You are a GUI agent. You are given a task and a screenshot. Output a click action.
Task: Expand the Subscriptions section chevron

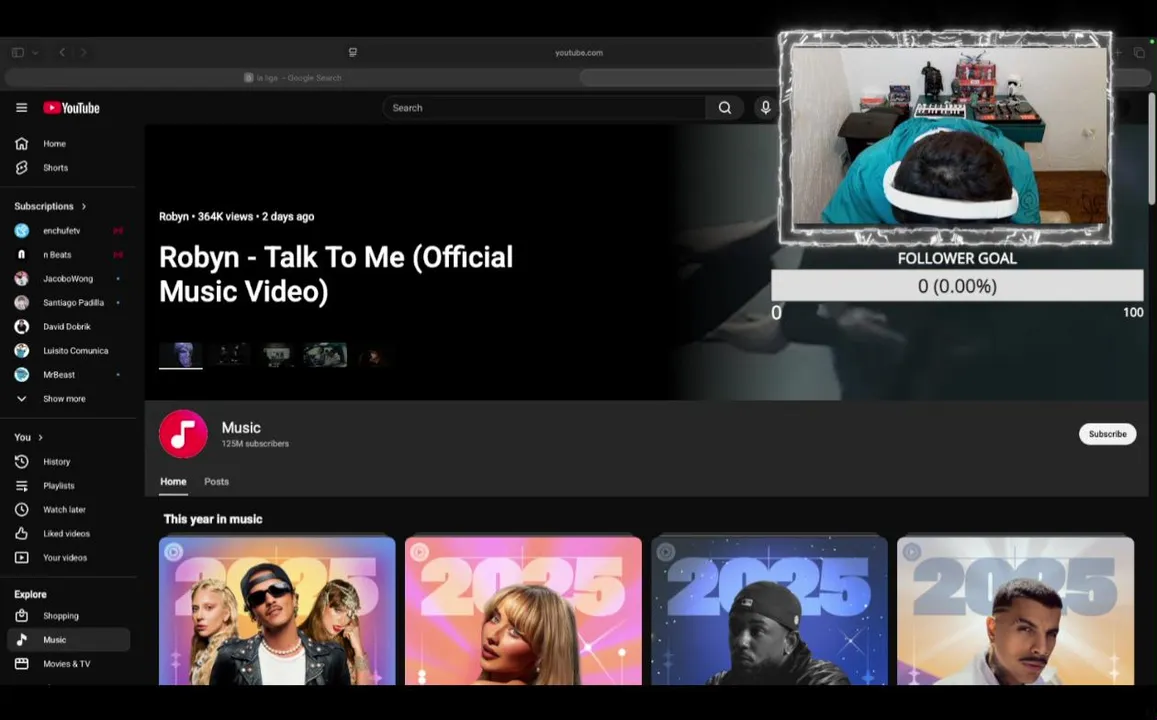coord(83,207)
